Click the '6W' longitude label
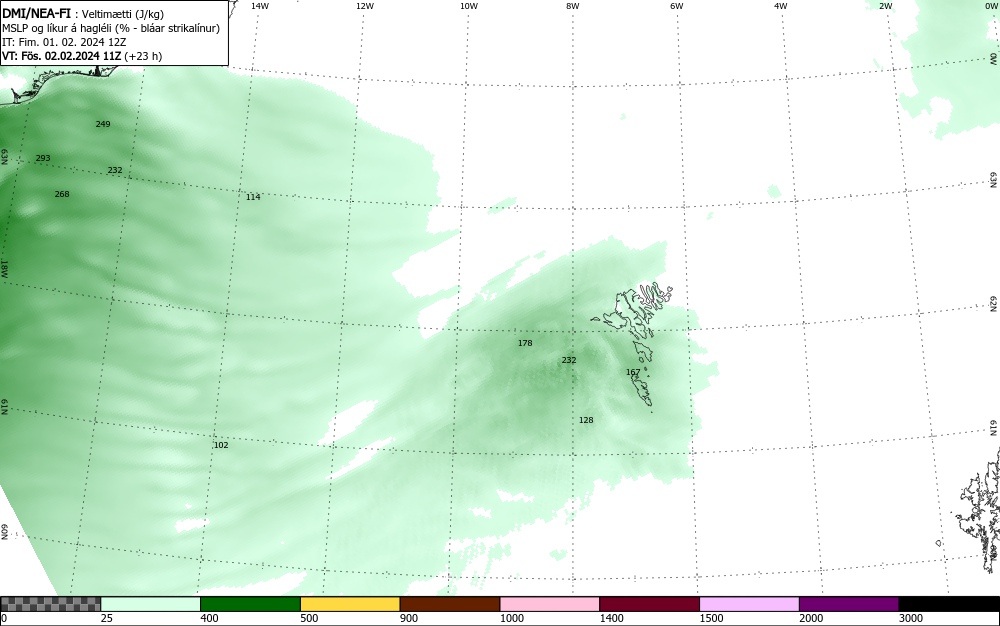 (x=677, y=6)
